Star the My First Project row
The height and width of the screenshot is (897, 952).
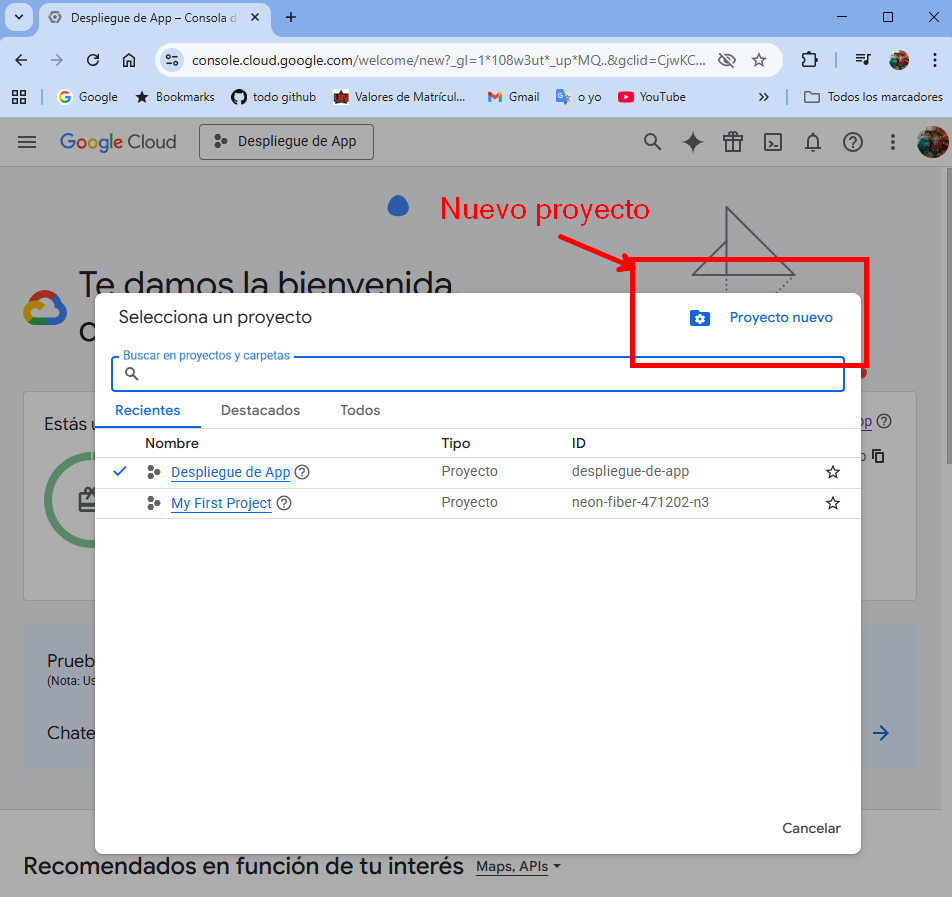[x=832, y=503]
